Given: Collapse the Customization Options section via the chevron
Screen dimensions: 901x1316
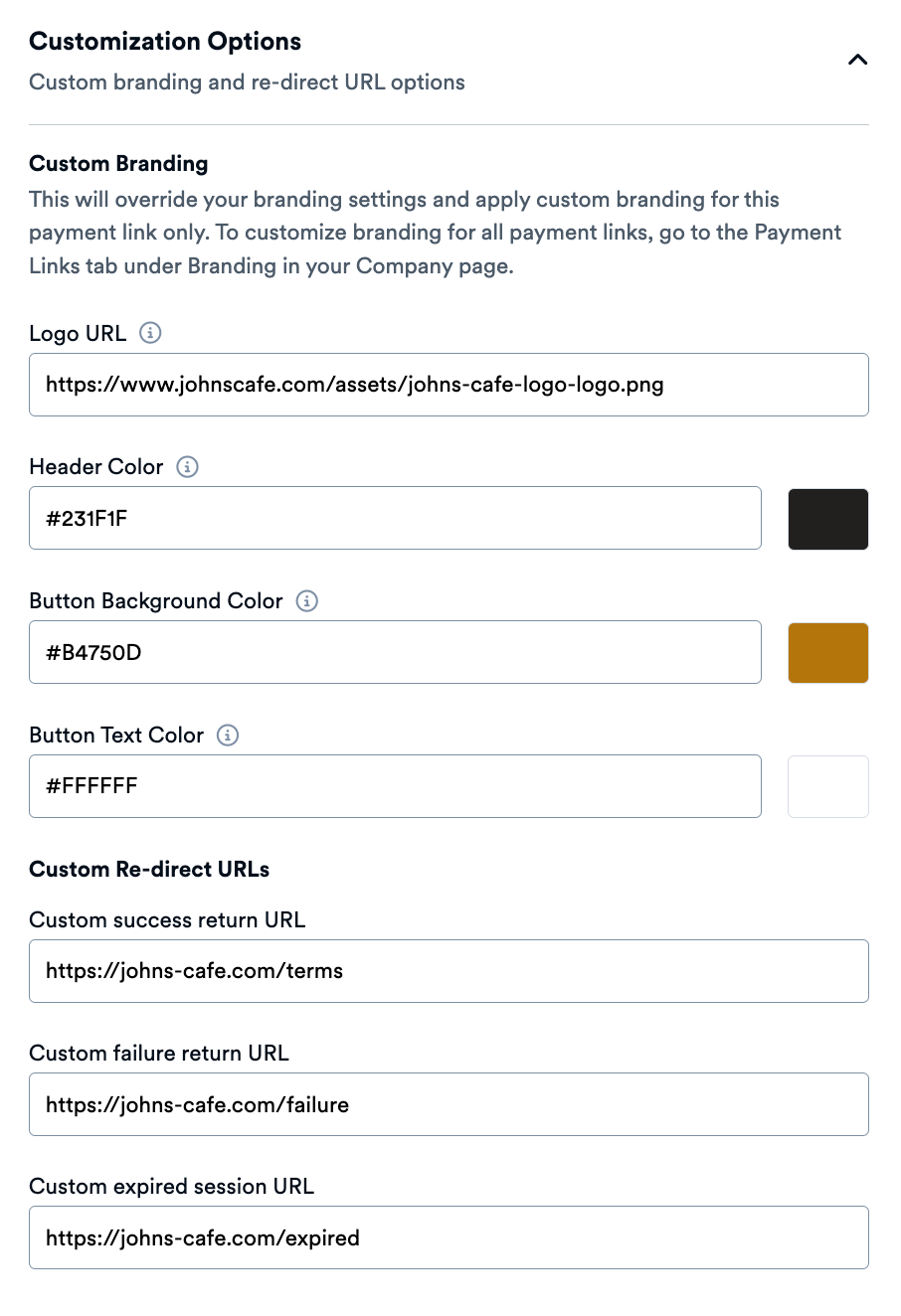Looking at the screenshot, I should pos(857,60).
